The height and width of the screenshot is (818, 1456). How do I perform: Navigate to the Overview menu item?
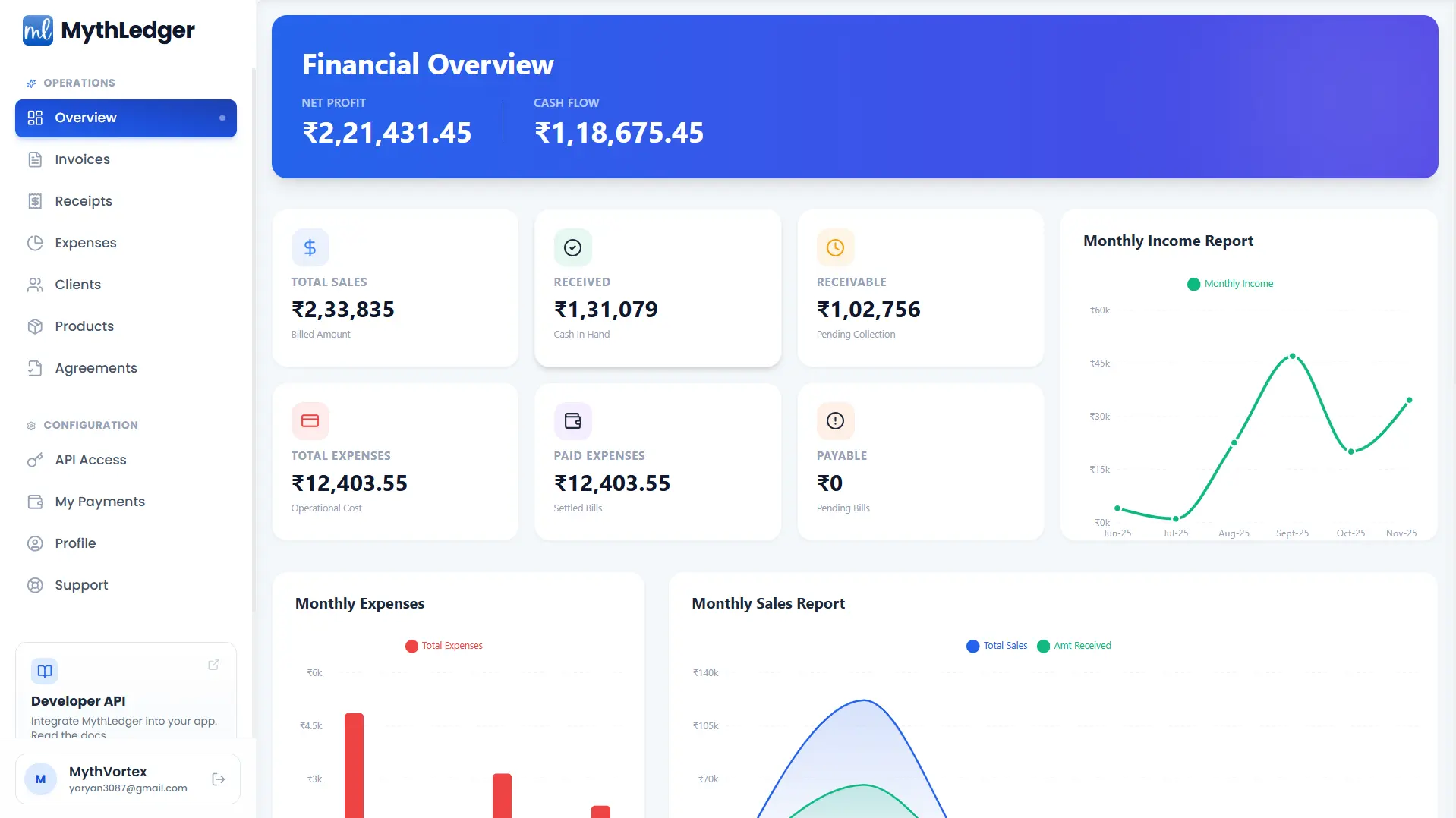85,118
